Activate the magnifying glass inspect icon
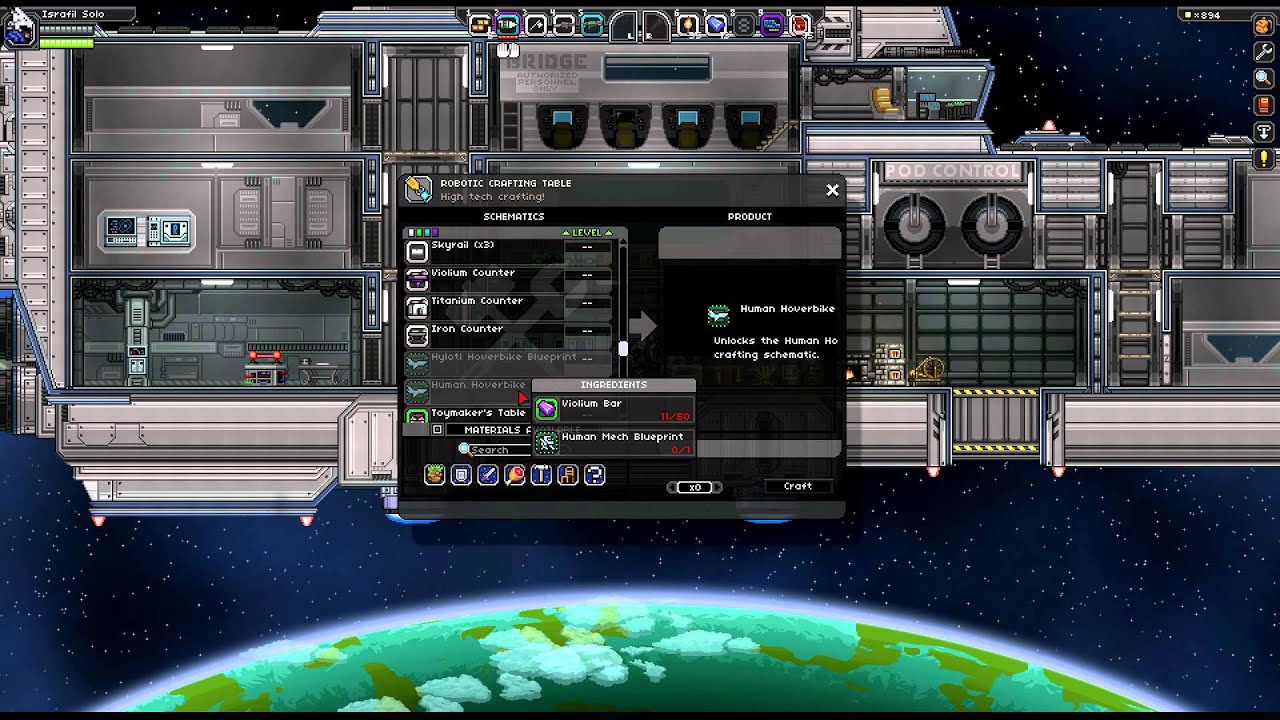This screenshot has height=720, width=1280. [x=1263, y=79]
